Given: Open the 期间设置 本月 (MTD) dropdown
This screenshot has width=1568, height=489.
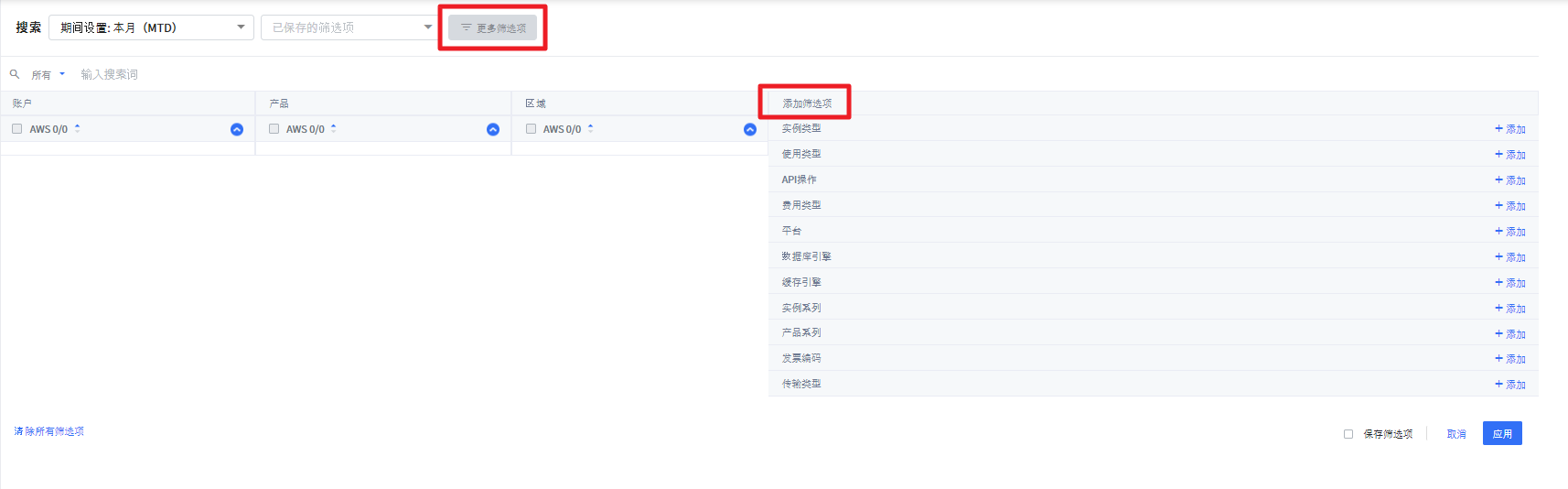Looking at the screenshot, I should click(151, 27).
